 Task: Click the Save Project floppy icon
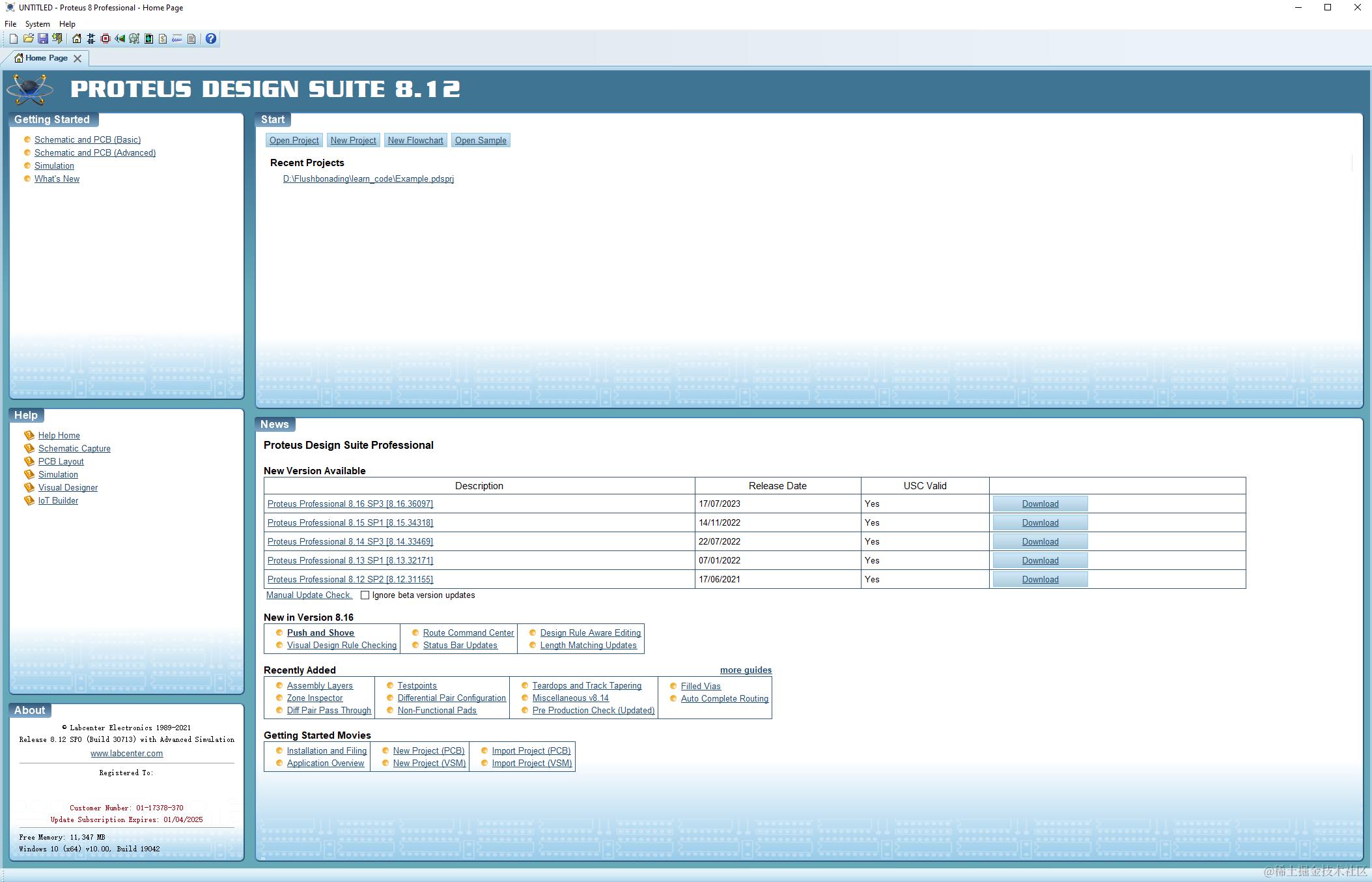[x=43, y=39]
